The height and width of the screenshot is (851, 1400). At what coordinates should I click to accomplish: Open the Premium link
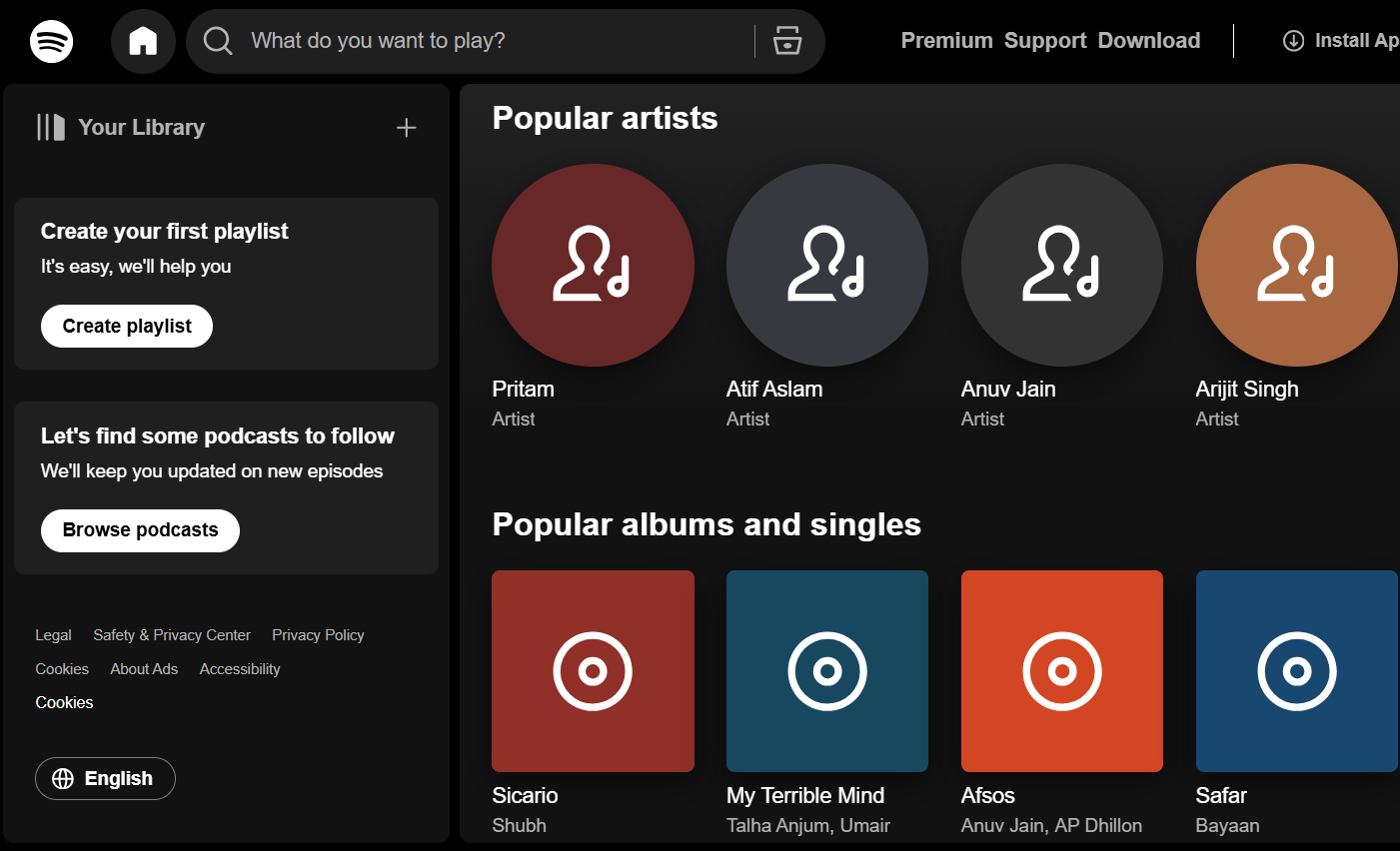(x=946, y=41)
